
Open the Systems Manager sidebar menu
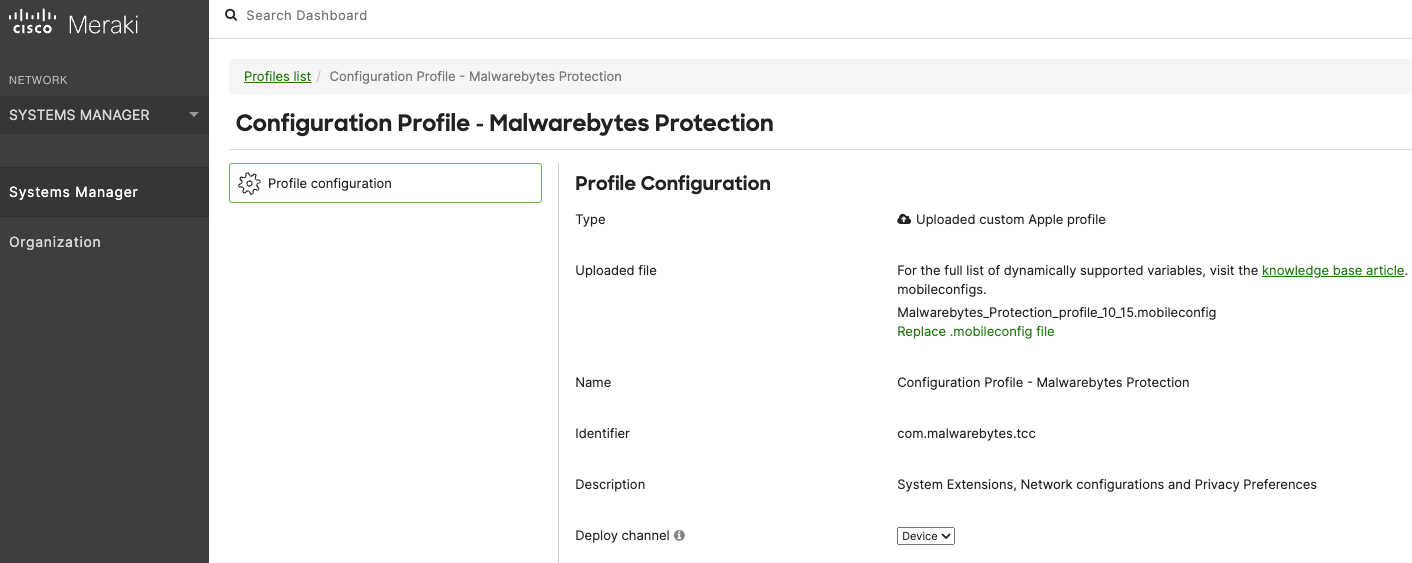[x=74, y=192]
